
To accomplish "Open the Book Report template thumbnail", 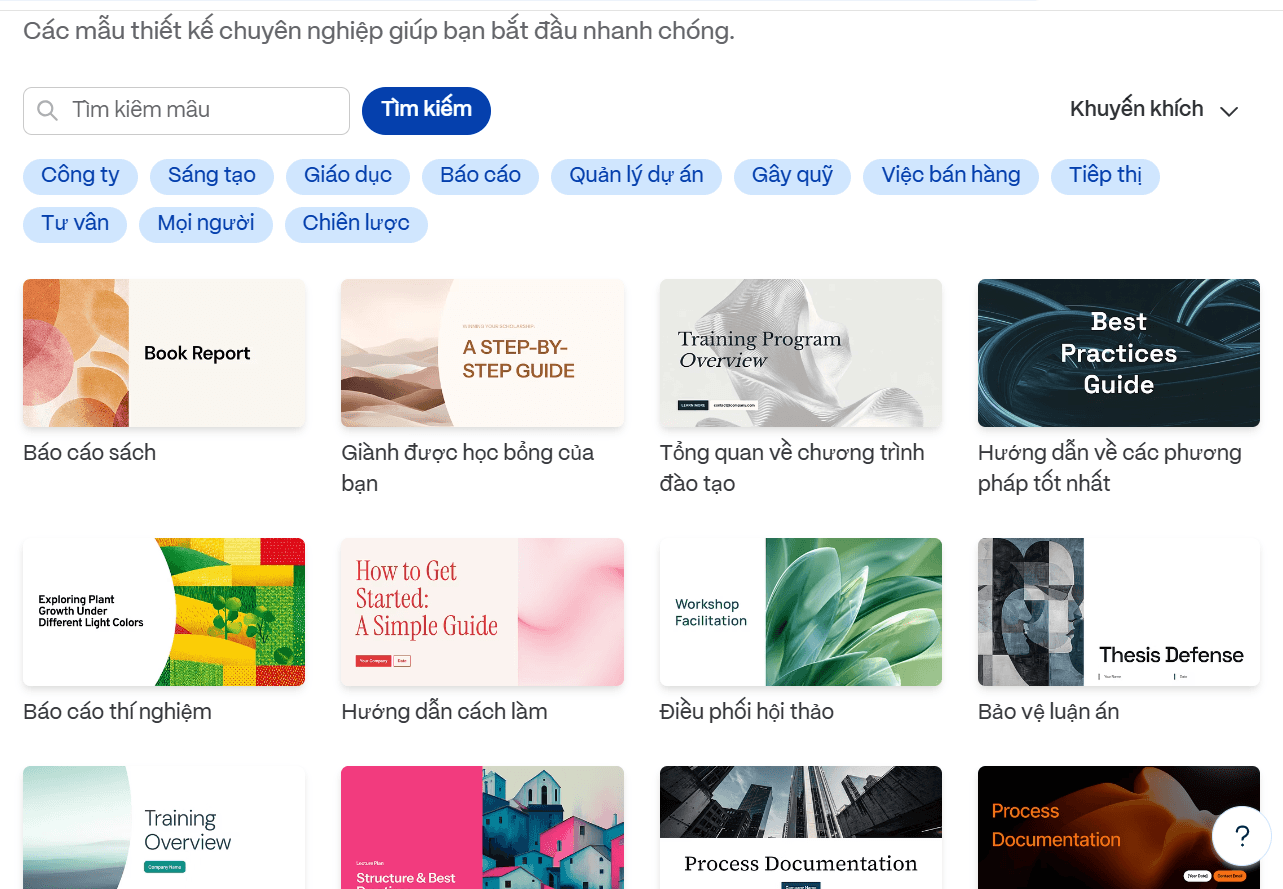I will click(164, 353).
